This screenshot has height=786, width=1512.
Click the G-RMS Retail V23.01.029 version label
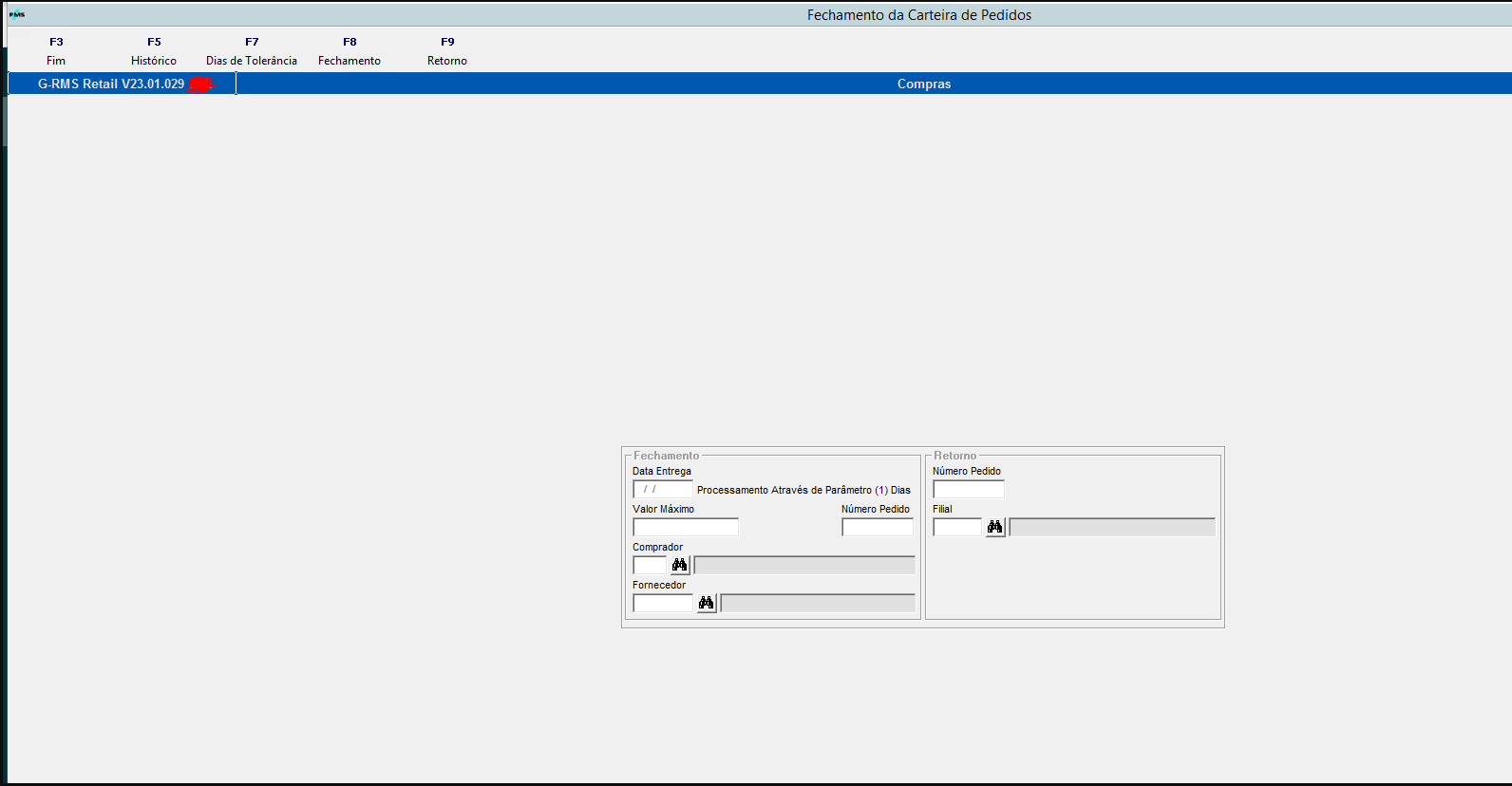111,84
